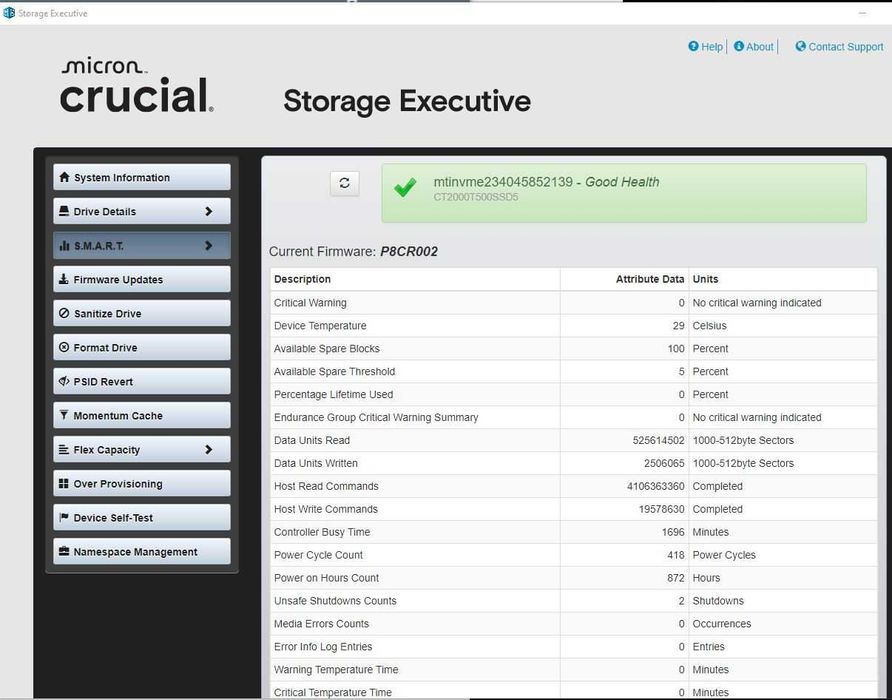Click the Over Provisioning grid icon

click(x=64, y=483)
